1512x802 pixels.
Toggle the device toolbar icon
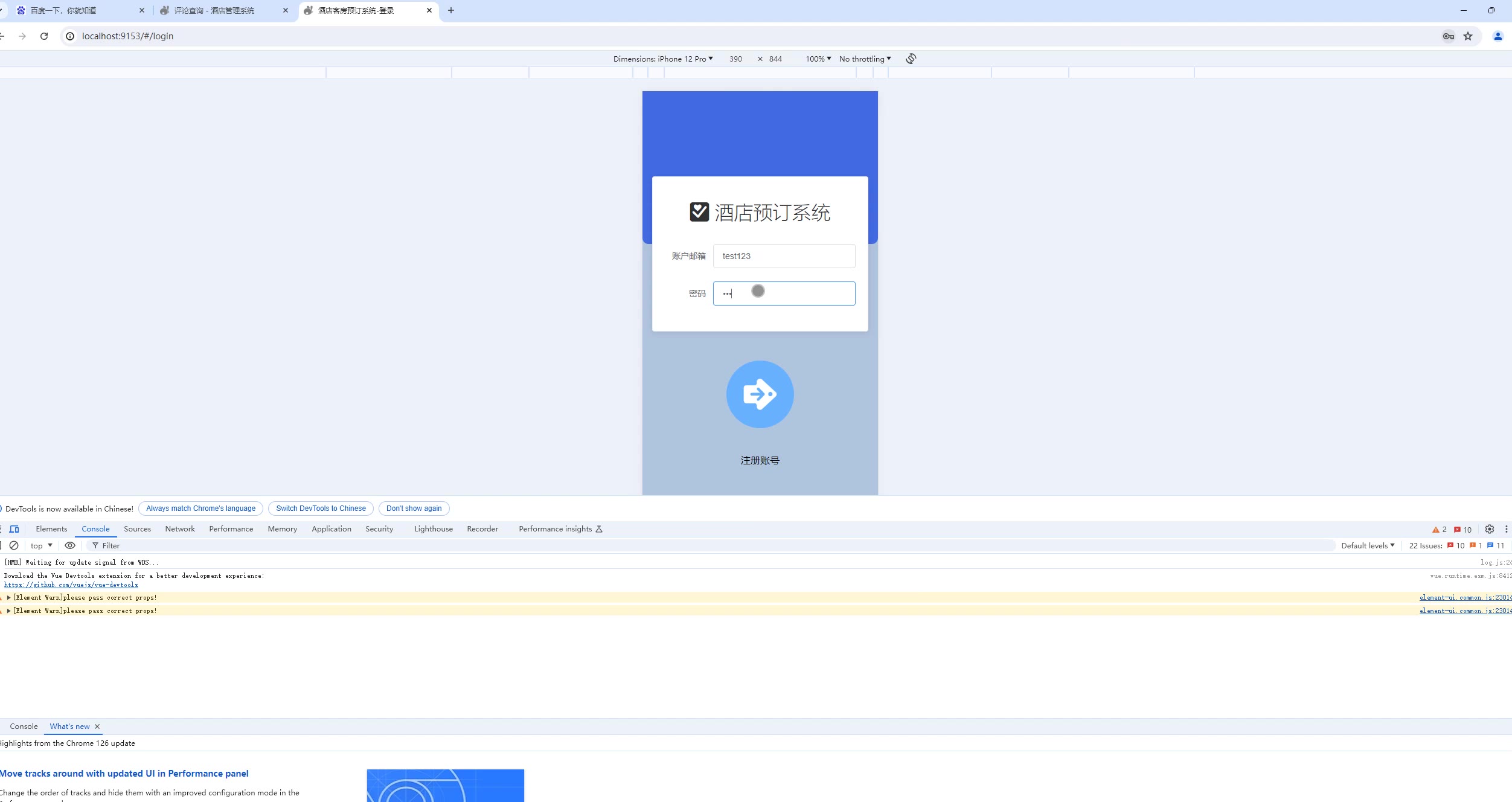click(14, 529)
